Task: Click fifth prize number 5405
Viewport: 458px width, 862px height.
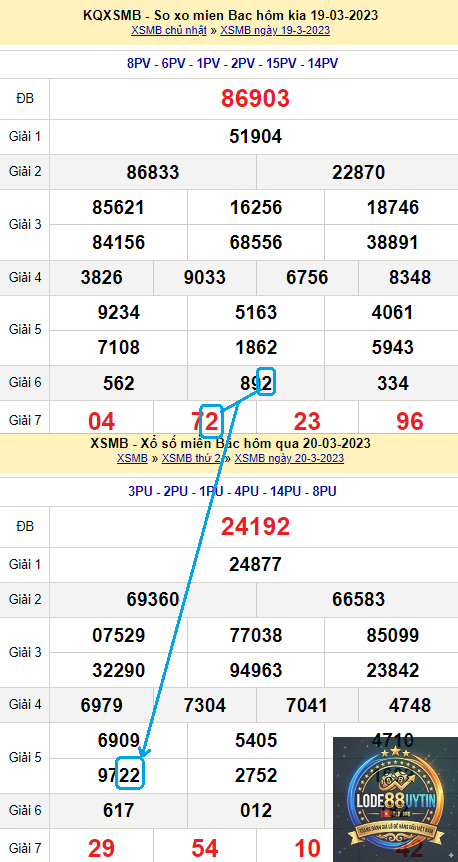Action: [x=256, y=740]
